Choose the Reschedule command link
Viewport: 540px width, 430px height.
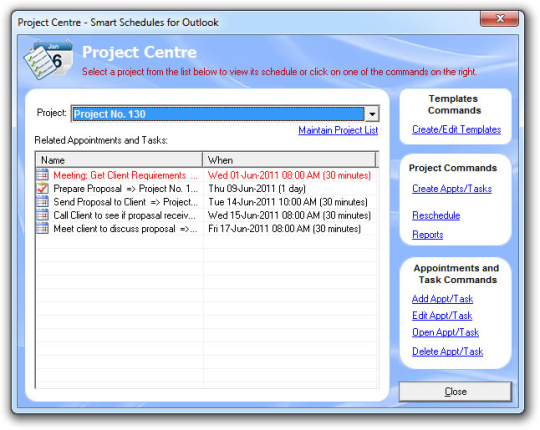tap(436, 216)
